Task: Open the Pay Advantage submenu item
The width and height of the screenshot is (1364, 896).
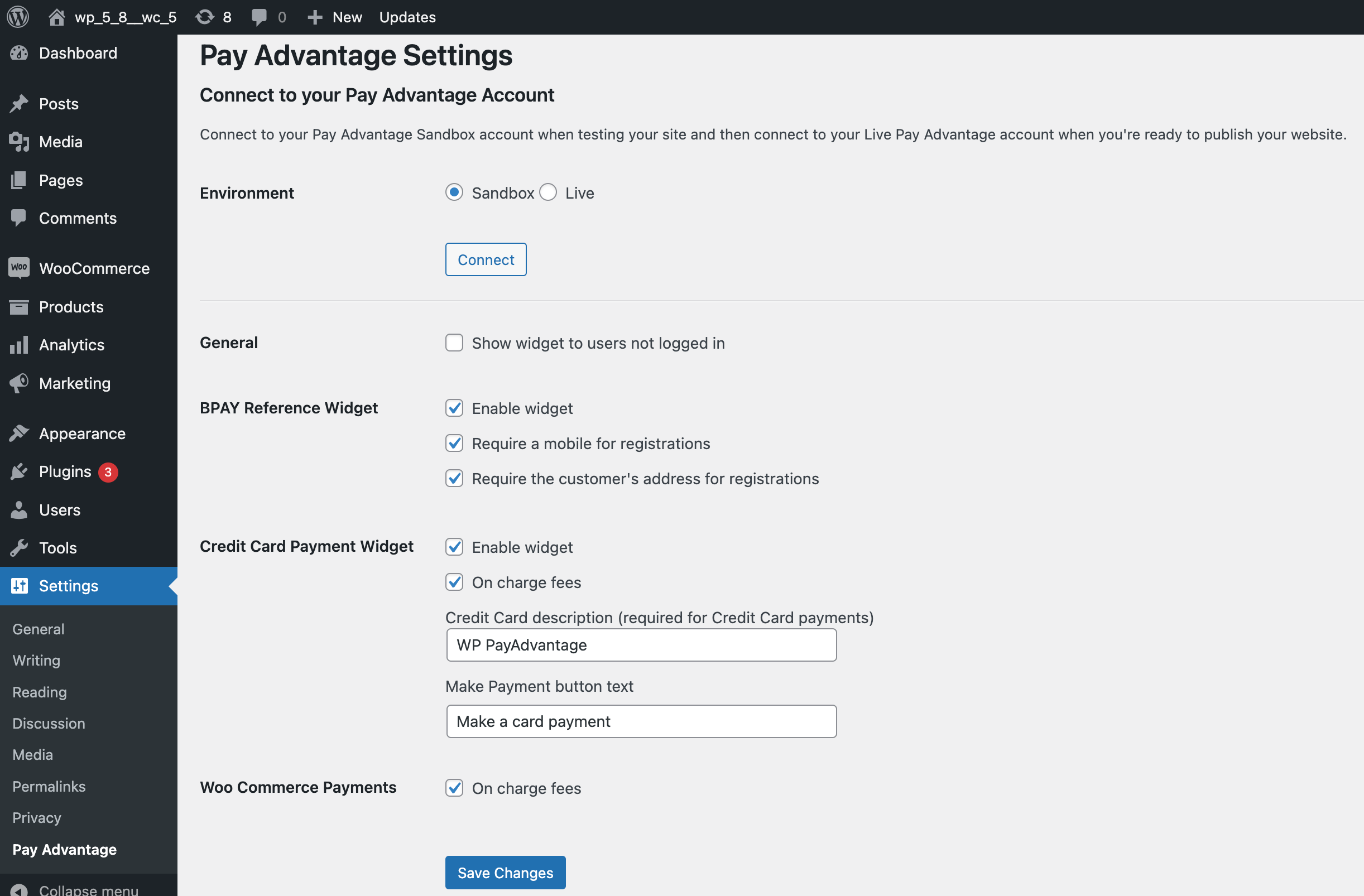Action: (65, 850)
